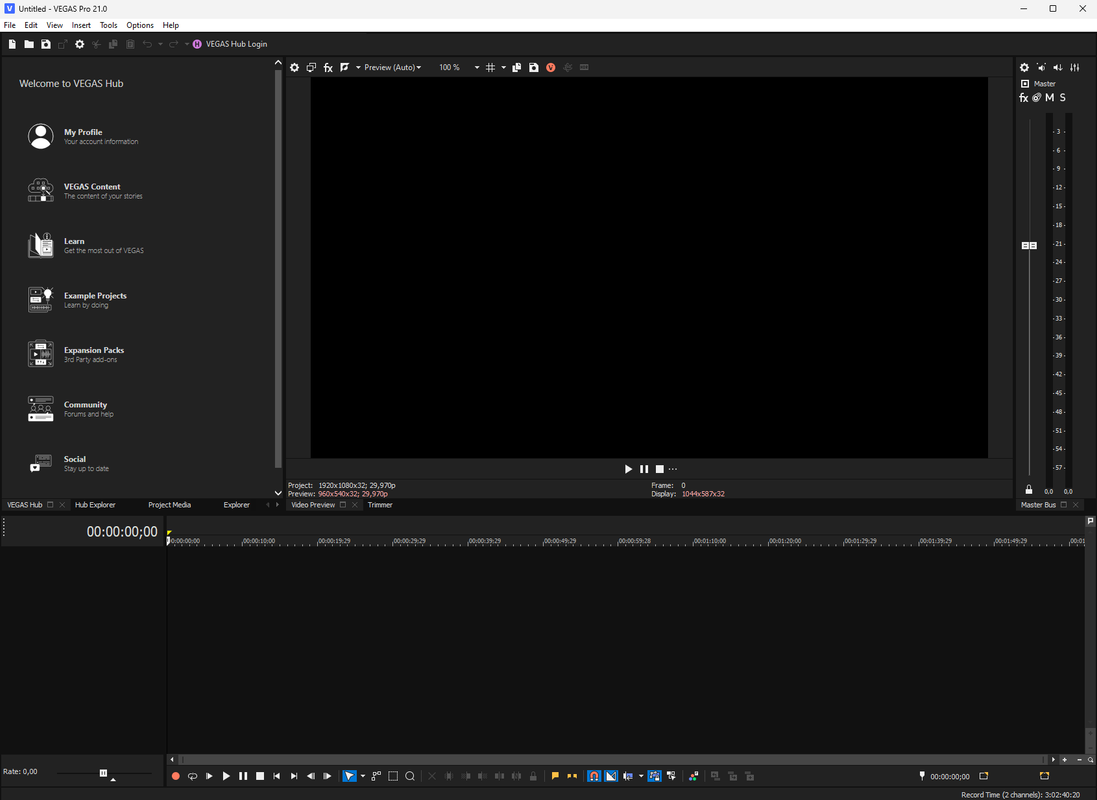Open Split Screen View dropdown arrow
The height and width of the screenshot is (800, 1097).
[x=358, y=67]
